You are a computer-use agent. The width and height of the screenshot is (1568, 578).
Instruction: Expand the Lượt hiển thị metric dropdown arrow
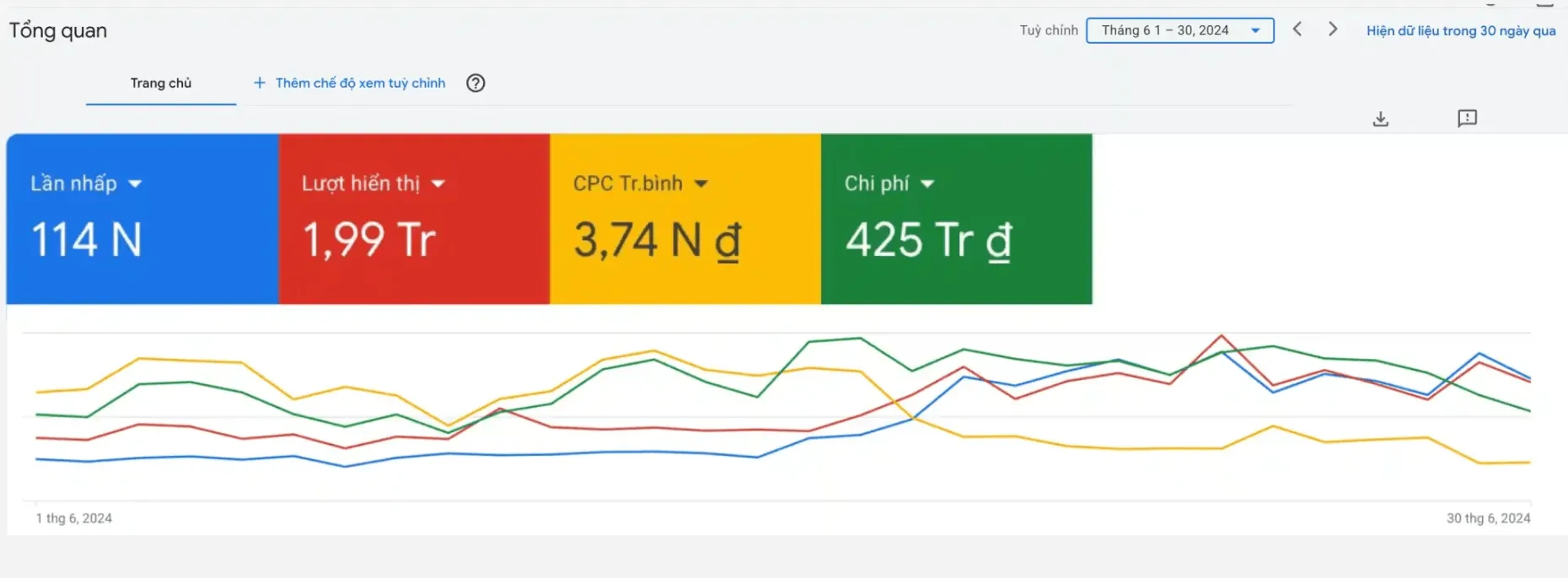coord(438,184)
